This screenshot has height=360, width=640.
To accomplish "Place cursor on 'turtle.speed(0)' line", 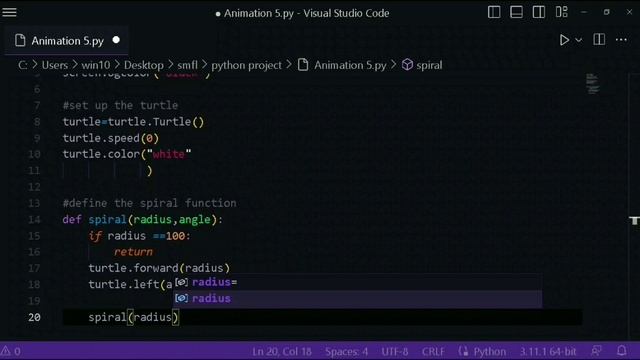I will pyautogui.click(x=111, y=138).
